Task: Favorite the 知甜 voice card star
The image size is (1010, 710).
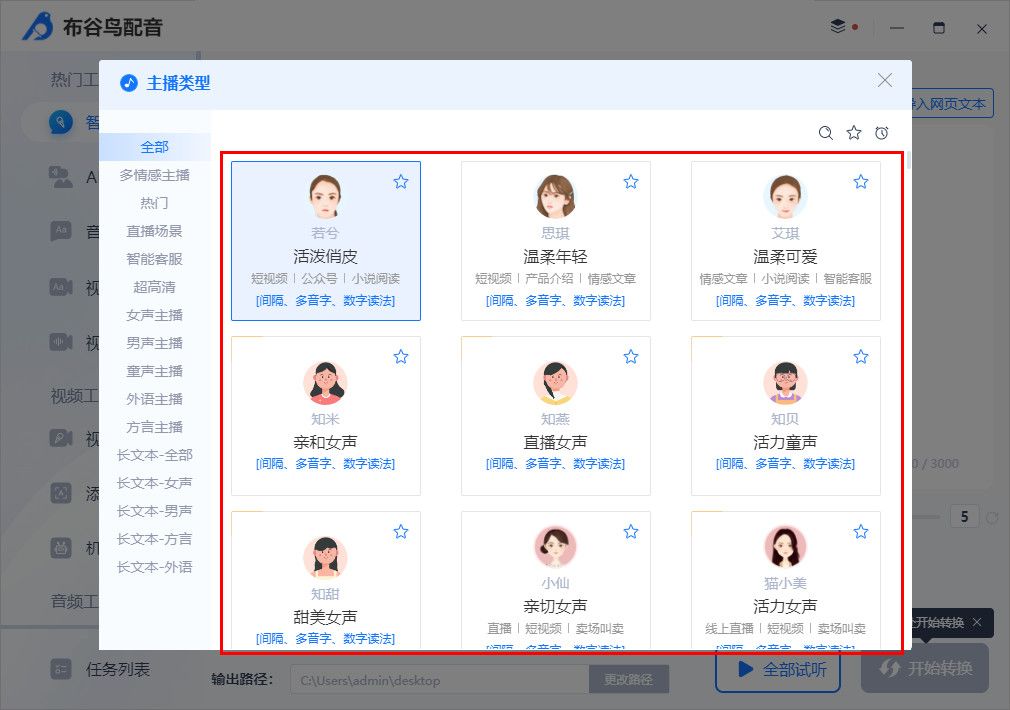Action: click(401, 532)
